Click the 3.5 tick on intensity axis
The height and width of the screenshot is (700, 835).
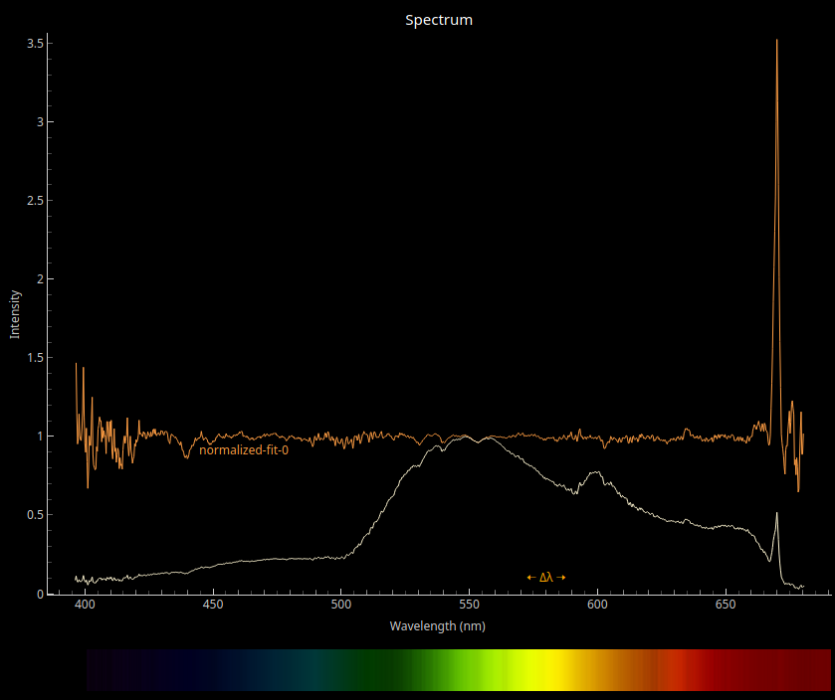(x=33, y=43)
